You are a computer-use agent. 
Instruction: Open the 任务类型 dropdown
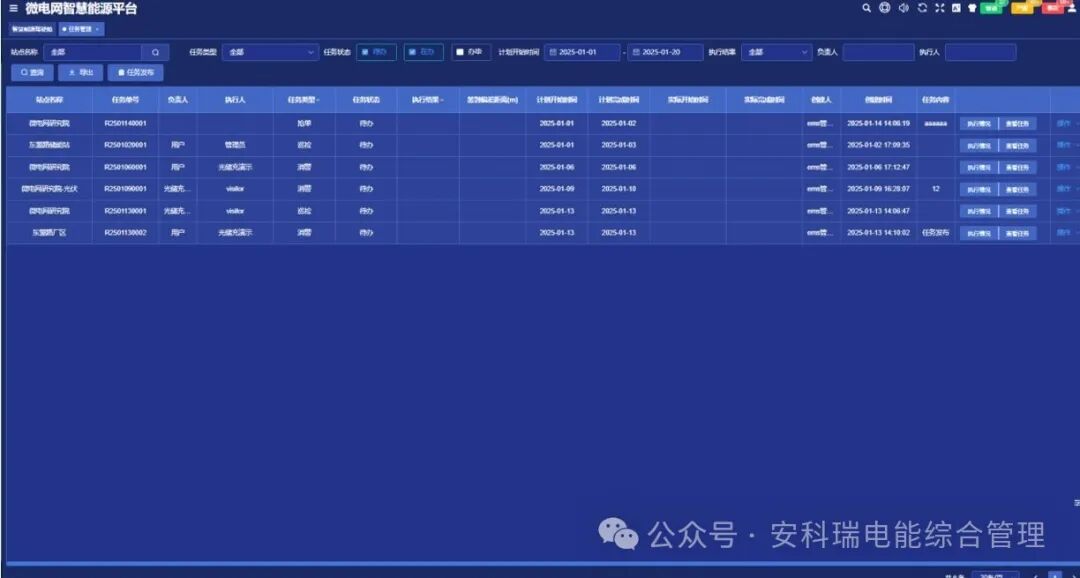[270, 51]
